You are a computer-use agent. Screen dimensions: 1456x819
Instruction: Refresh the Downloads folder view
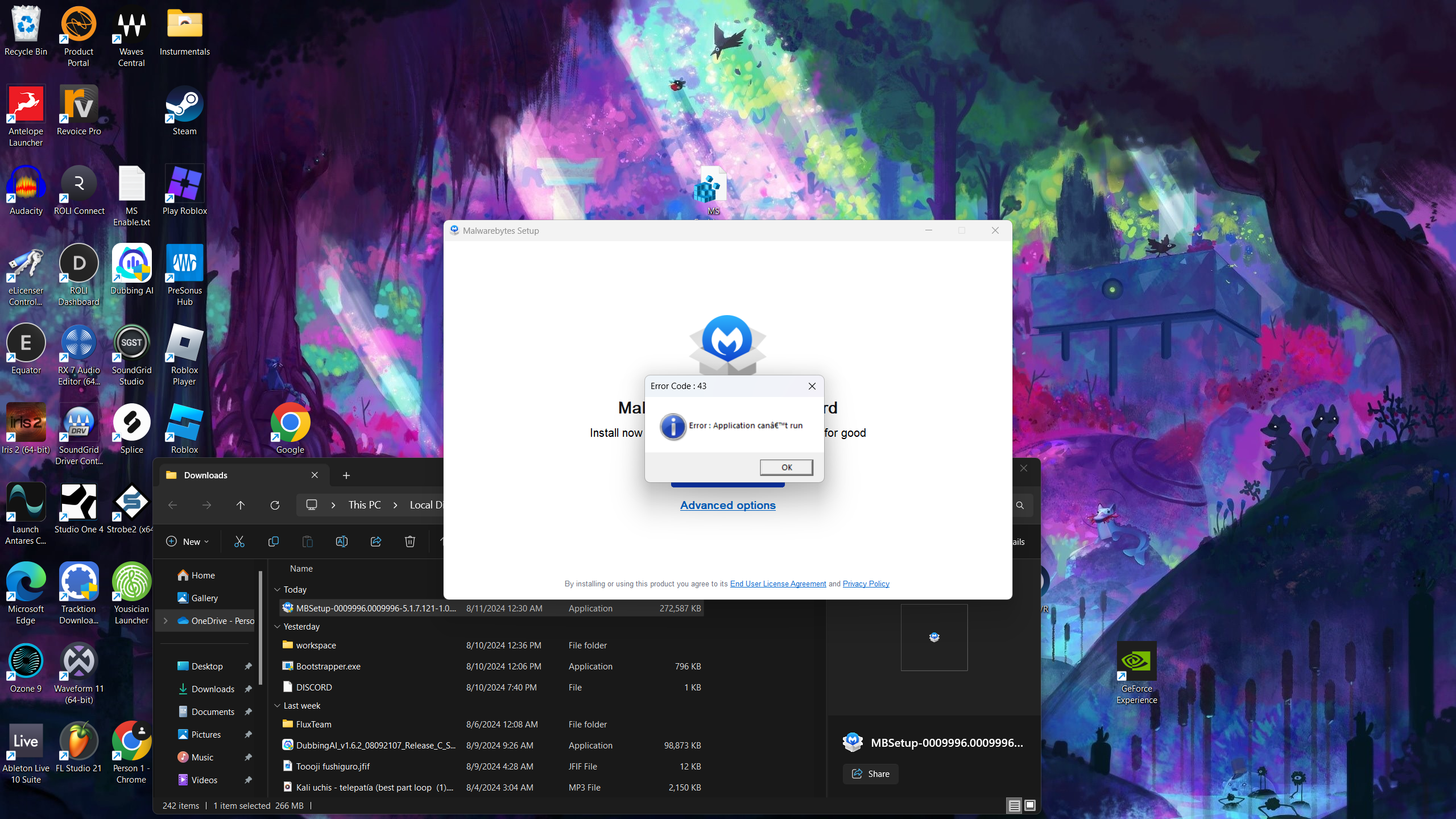(x=275, y=505)
